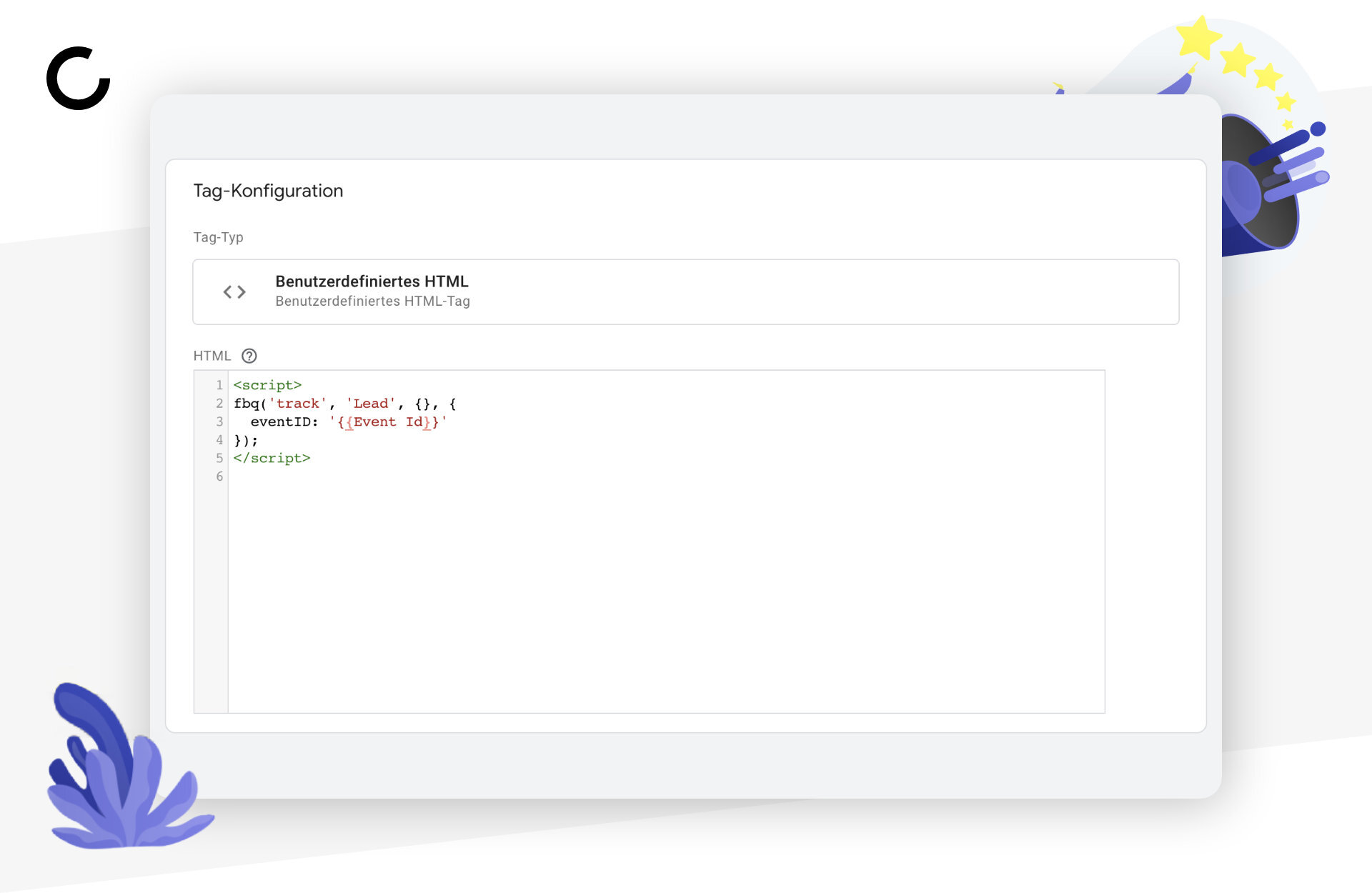The width and height of the screenshot is (1372, 893).
Task: Select the Benutzerdefiniertes HTML tag type
Action: pyautogui.click(x=685, y=291)
